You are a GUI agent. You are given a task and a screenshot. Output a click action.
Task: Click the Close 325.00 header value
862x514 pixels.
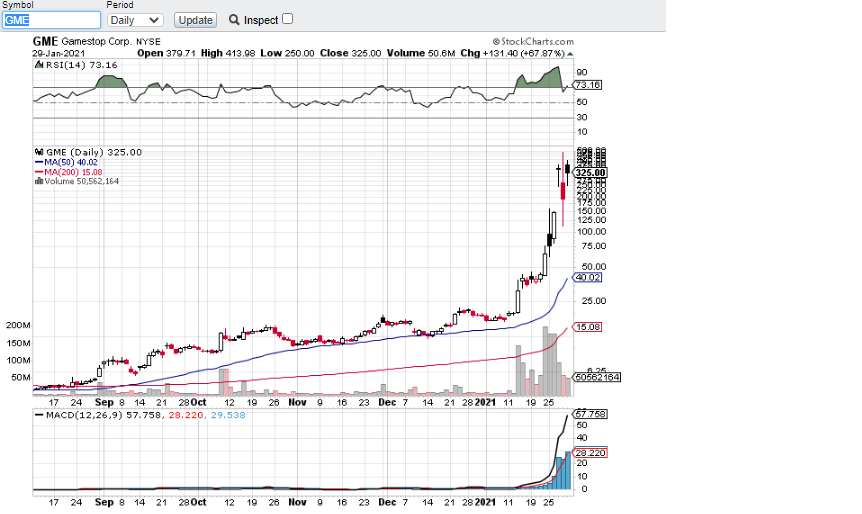coord(350,53)
